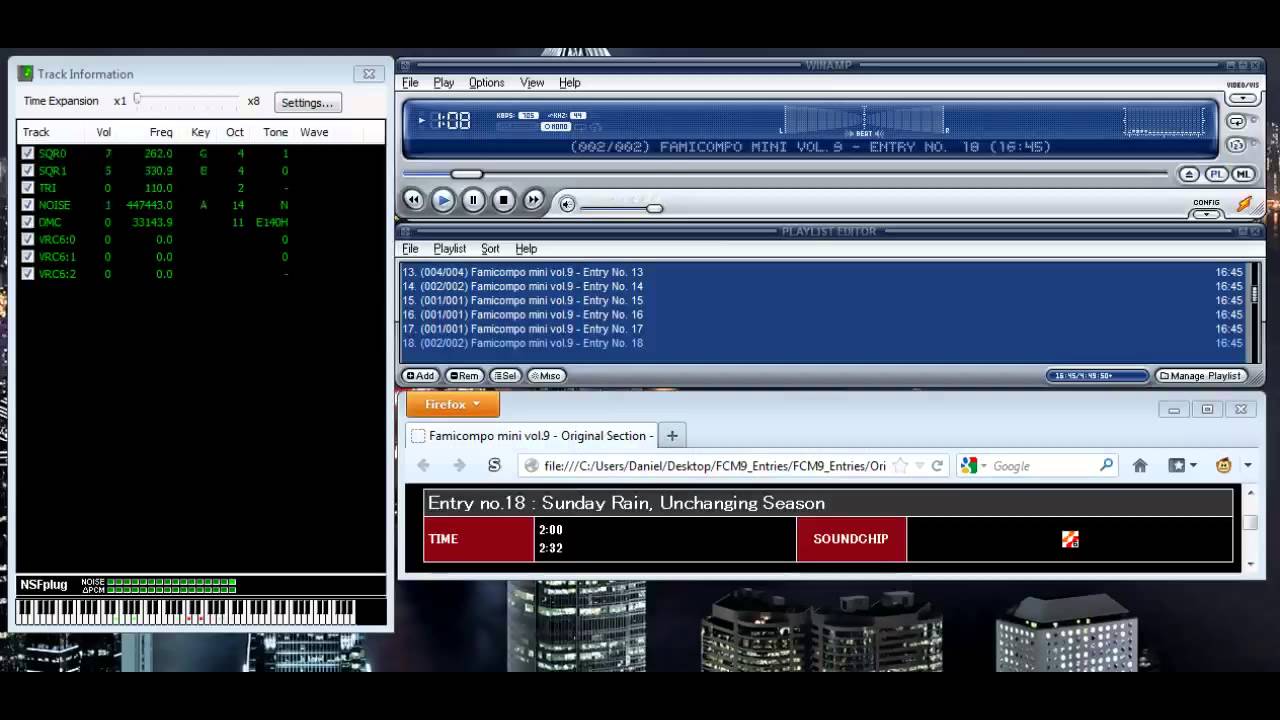Click the playlist Sel button
This screenshot has width=1280, height=720.
(x=505, y=376)
